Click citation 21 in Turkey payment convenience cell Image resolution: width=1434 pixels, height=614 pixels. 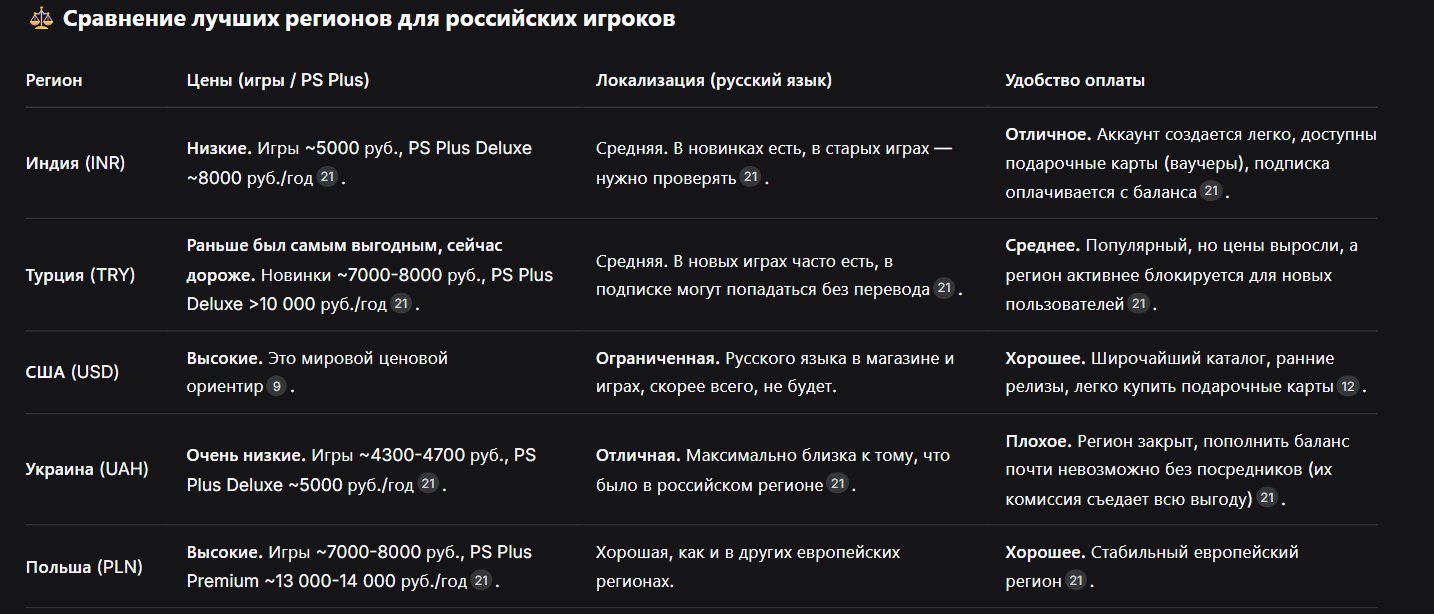pos(1139,303)
